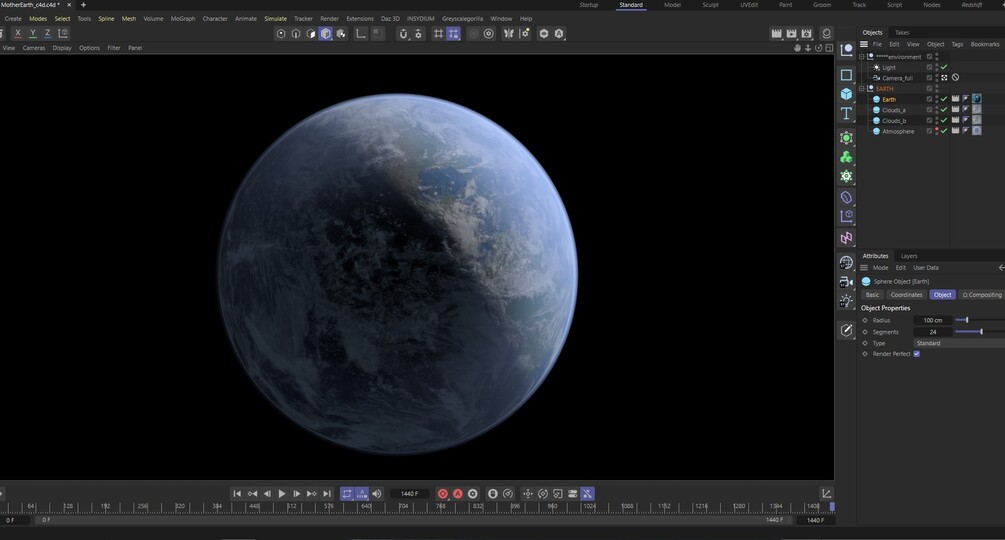
Task: Open the Coordinates attributes tab
Action: pyautogui.click(x=906, y=295)
